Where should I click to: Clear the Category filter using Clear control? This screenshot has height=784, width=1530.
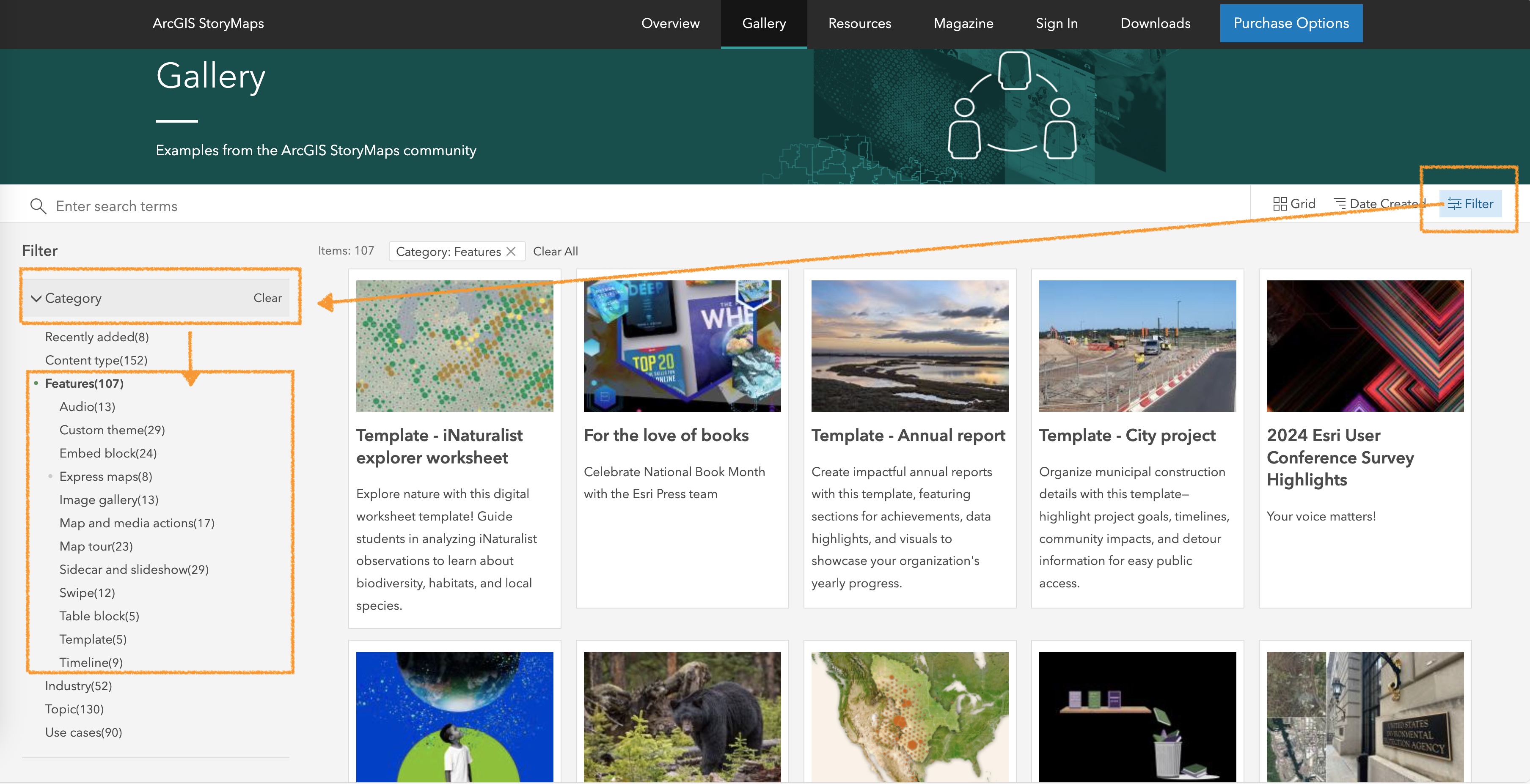click(267, 298)
